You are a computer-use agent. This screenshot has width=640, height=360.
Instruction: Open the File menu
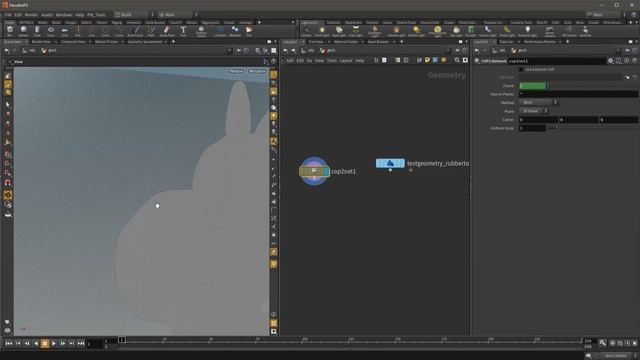pyautogui.click(x=8, y=15)
